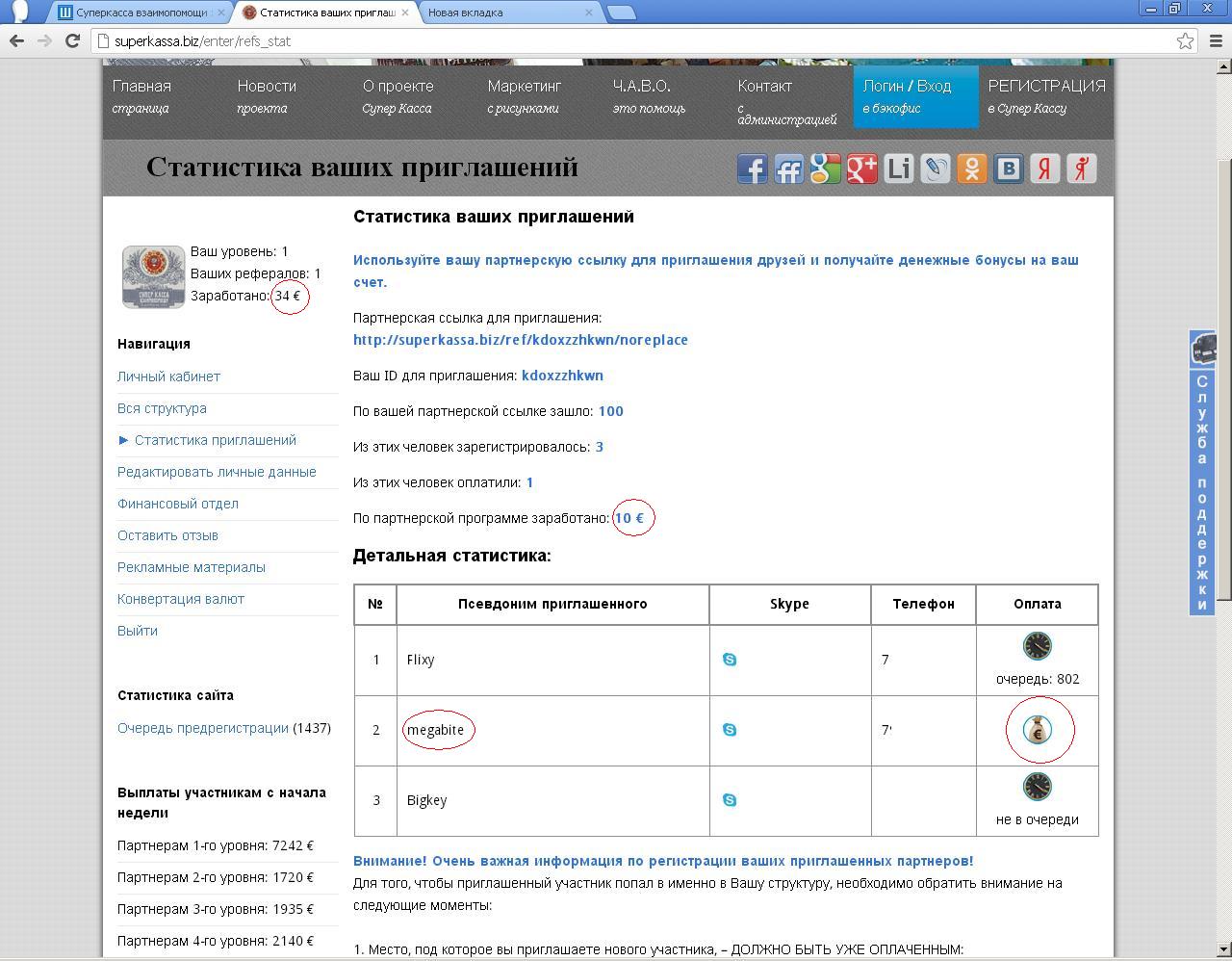Click 'megabite' name in table

(435, 730)
